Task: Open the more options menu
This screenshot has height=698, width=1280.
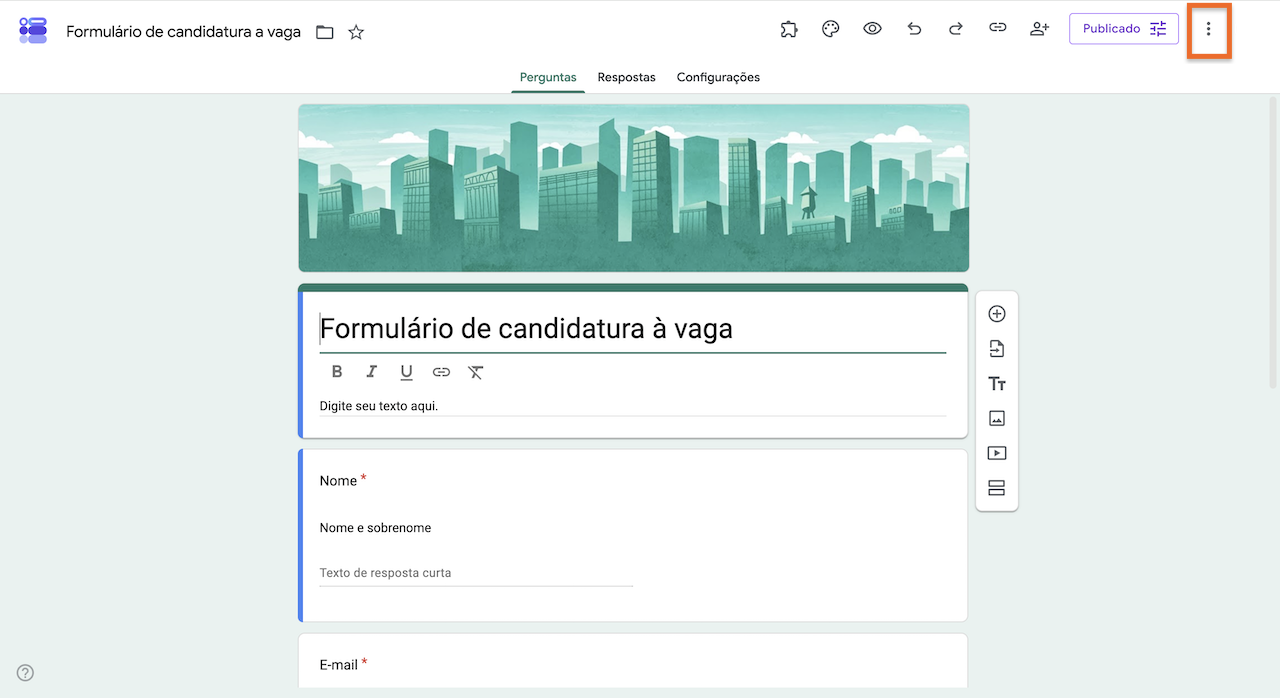Action: pos(1208,29)
